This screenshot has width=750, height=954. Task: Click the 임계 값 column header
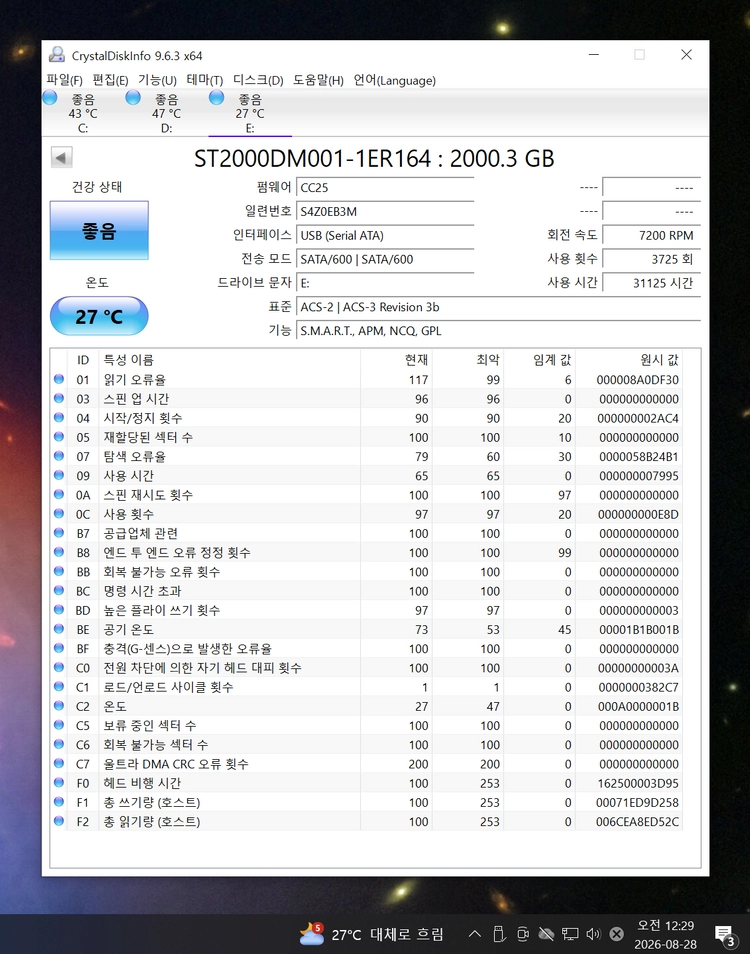point(540,360)
